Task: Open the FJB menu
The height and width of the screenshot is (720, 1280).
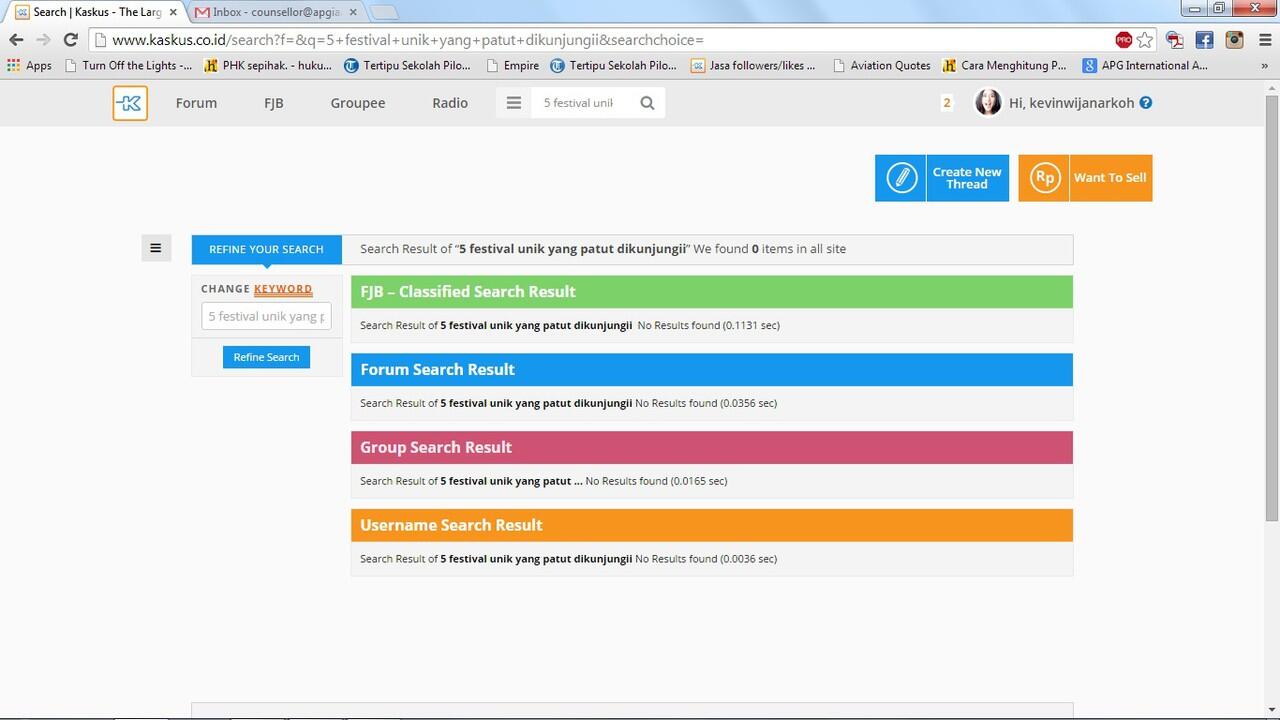Action: 274,103
